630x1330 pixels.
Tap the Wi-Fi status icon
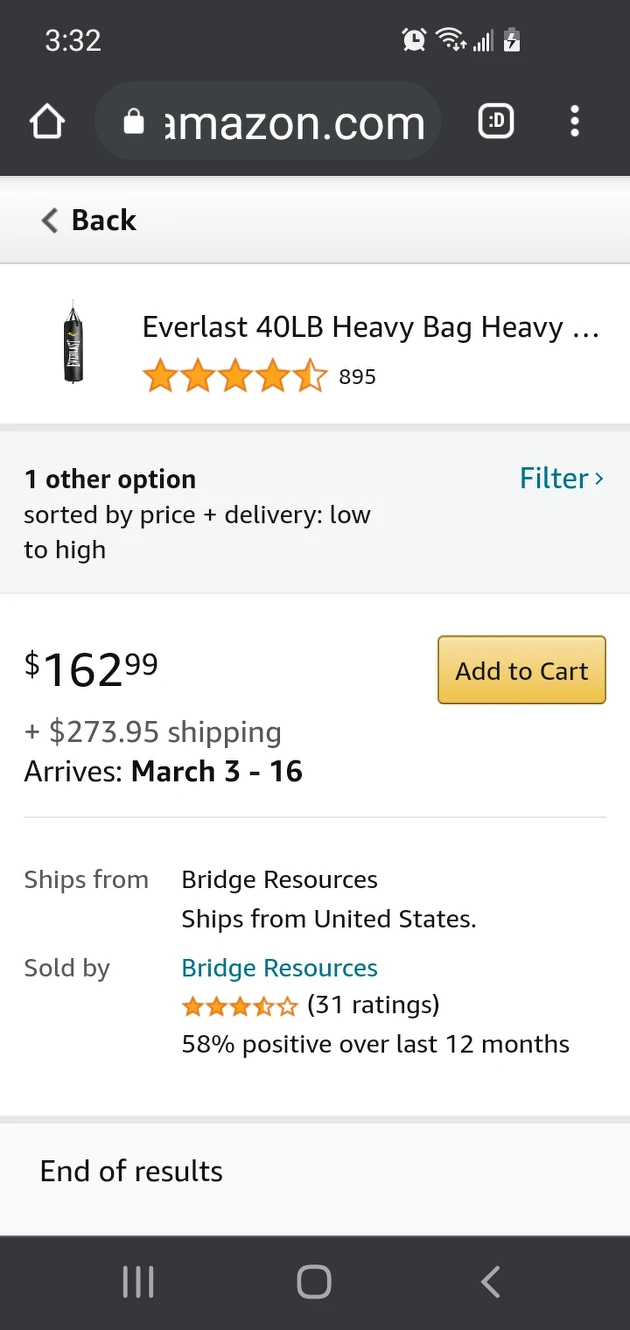(451, 40)
